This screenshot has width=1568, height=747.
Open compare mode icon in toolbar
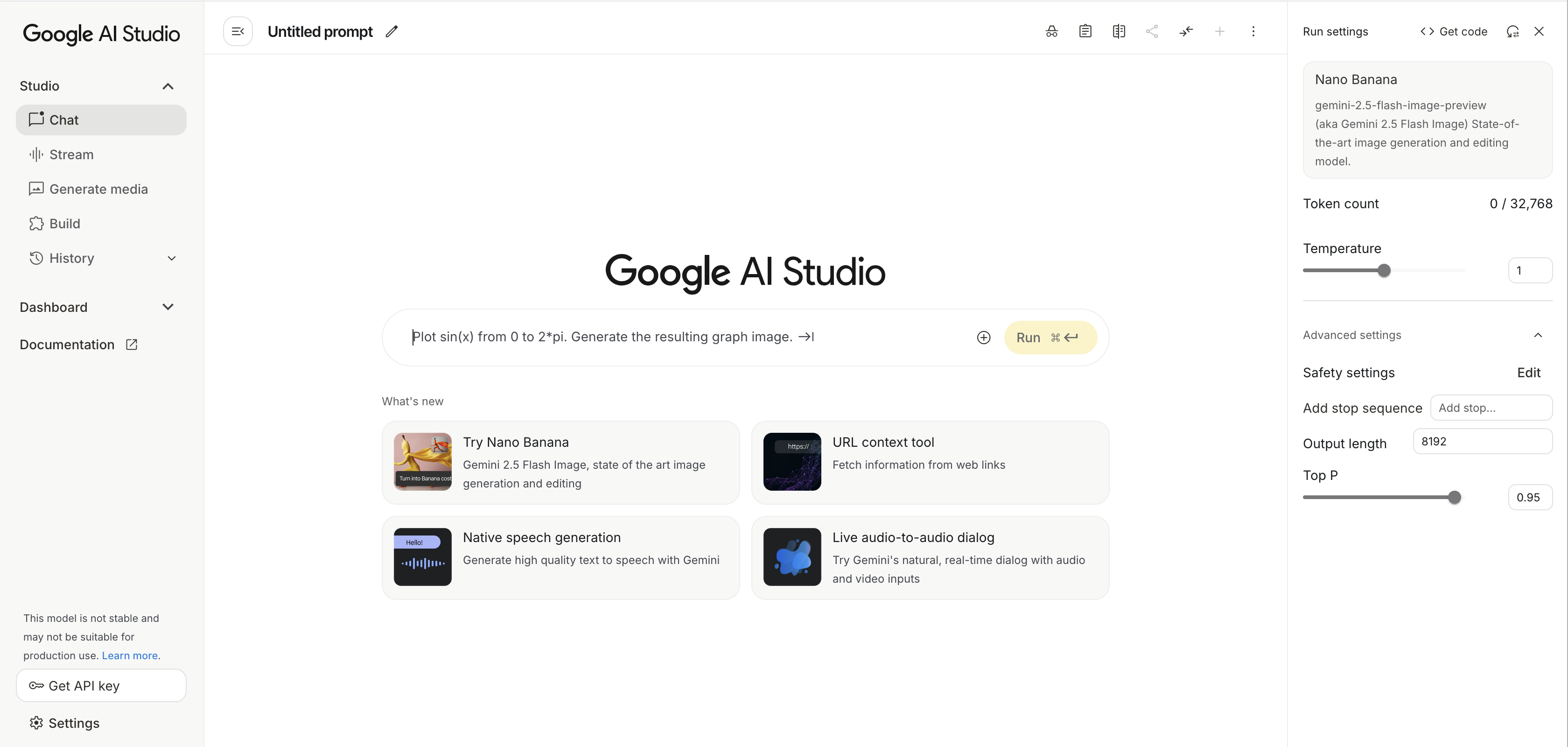(x=1119, y=32)
